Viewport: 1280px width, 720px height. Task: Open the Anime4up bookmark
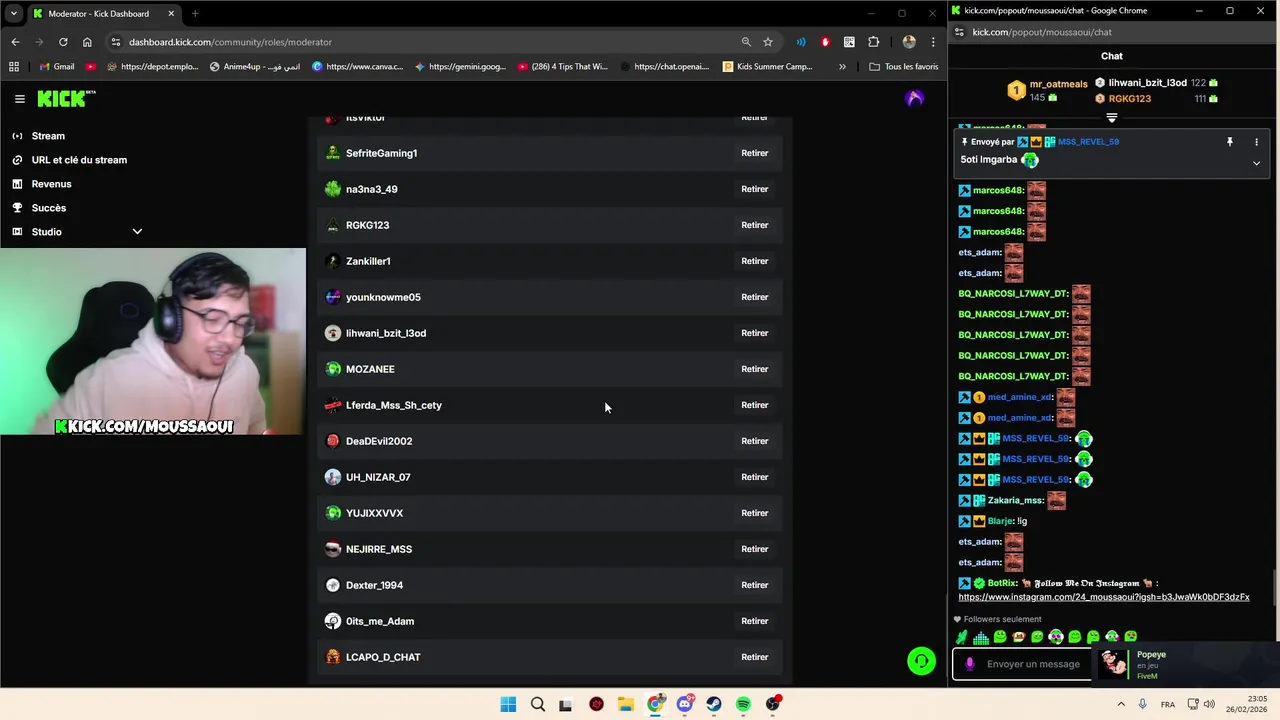click(255, 67)
